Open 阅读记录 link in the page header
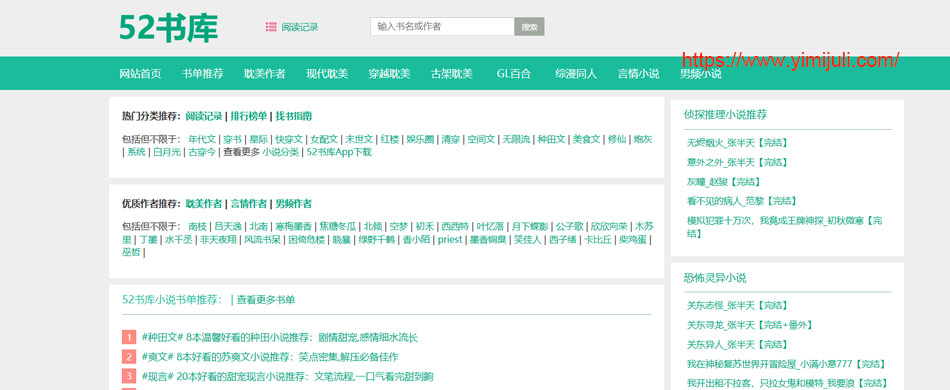This screenshot has height=390, width=950. 300,27
